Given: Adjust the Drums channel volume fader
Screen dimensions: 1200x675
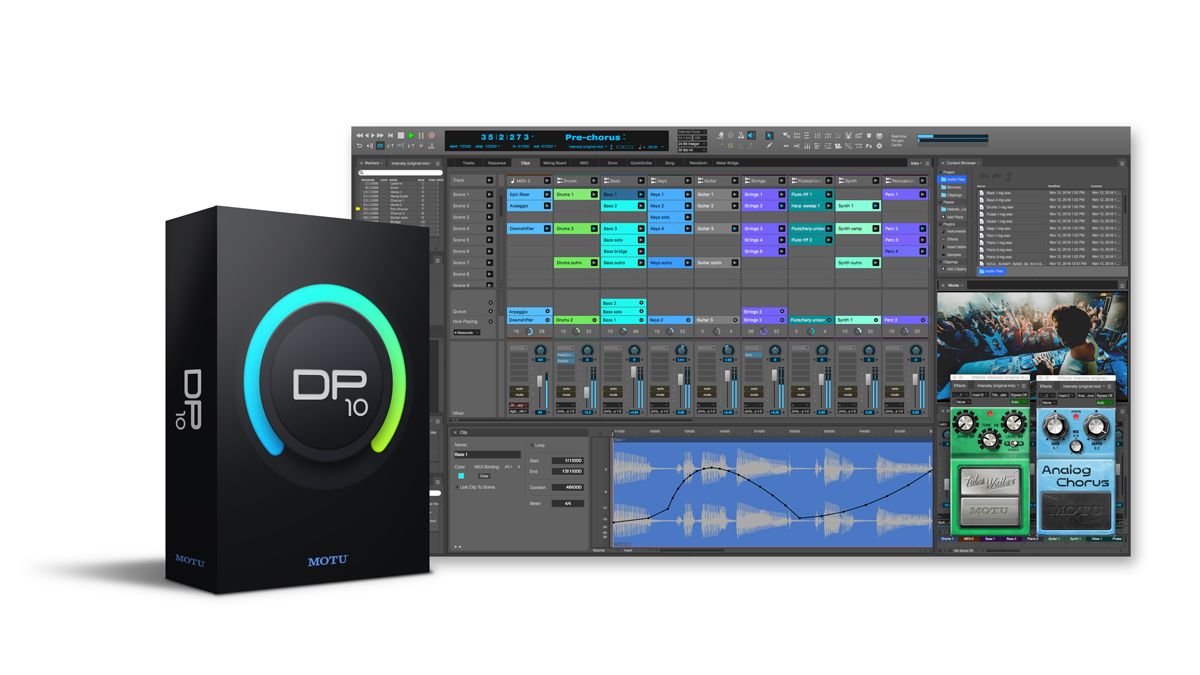Looking at the screenshot, I should [x=586, y=392].
